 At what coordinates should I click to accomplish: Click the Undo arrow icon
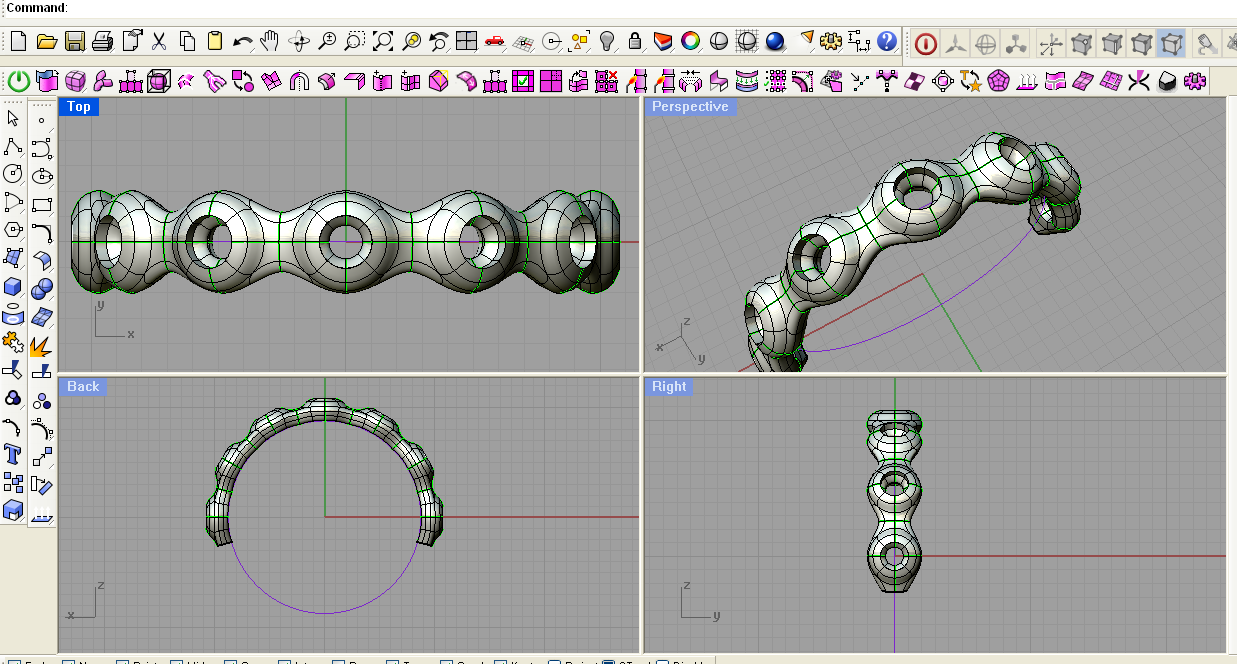point(242,41)
